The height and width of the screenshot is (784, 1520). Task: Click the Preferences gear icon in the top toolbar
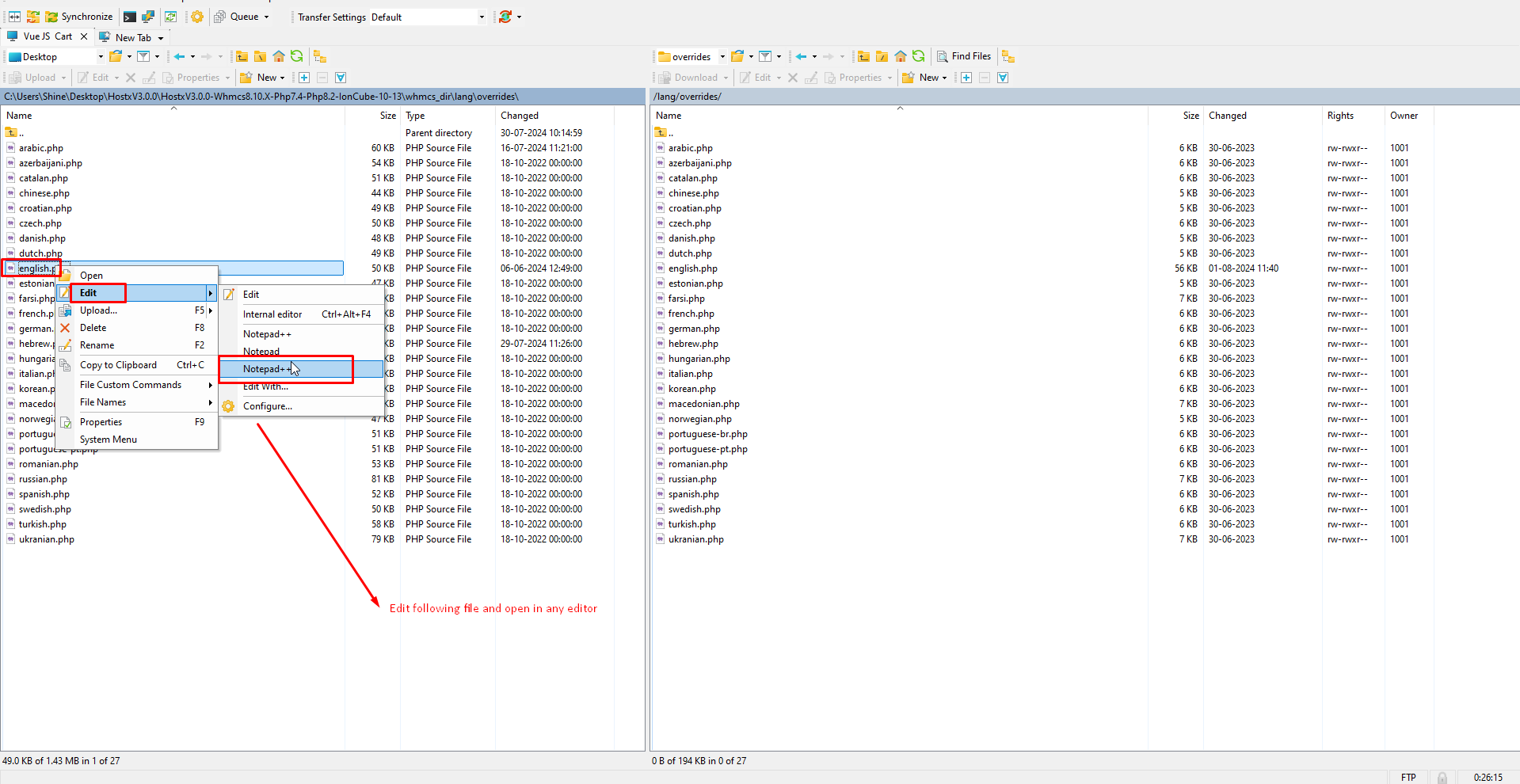[197, 17]
